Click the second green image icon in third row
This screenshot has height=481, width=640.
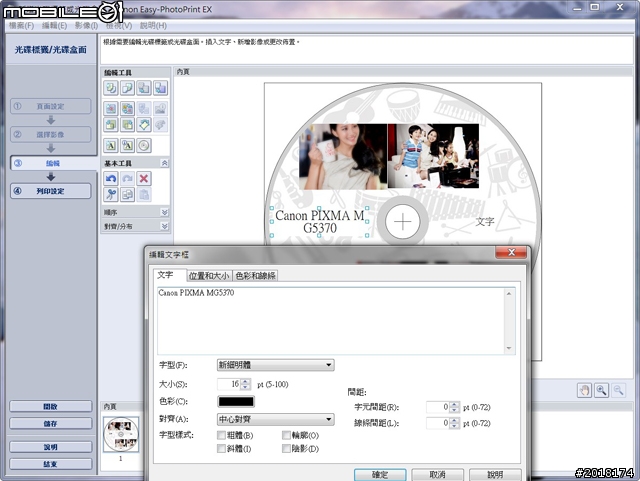[x=127, y=125]
